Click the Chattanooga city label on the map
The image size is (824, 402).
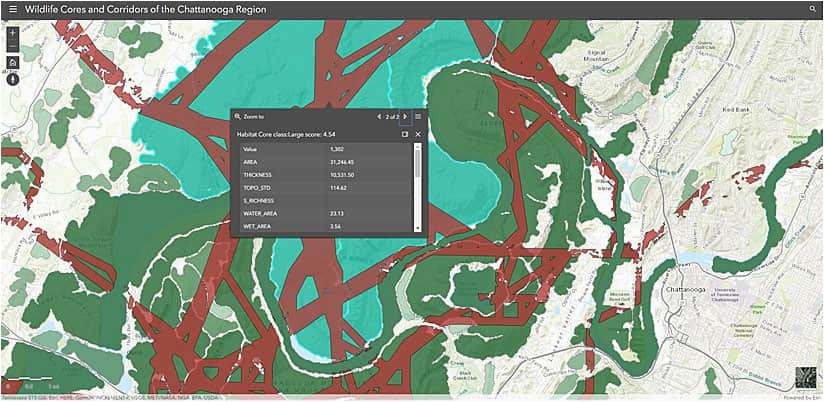point(682,290)
